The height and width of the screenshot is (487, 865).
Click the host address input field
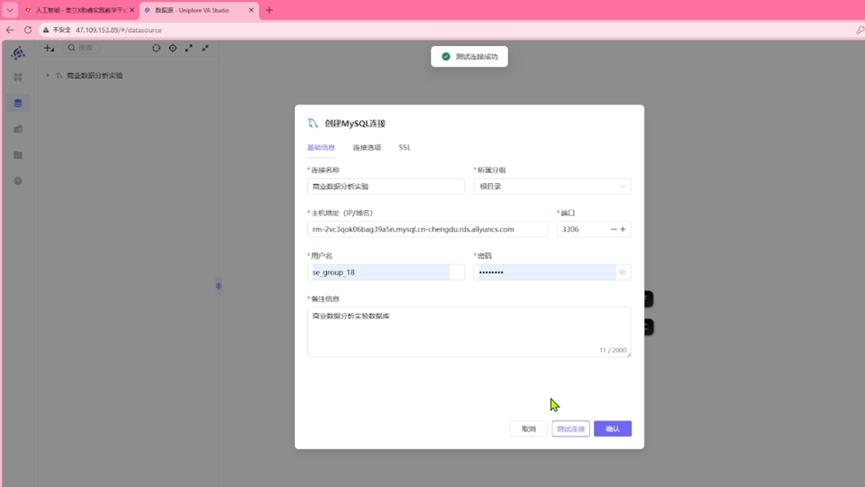tap(428, 229)
